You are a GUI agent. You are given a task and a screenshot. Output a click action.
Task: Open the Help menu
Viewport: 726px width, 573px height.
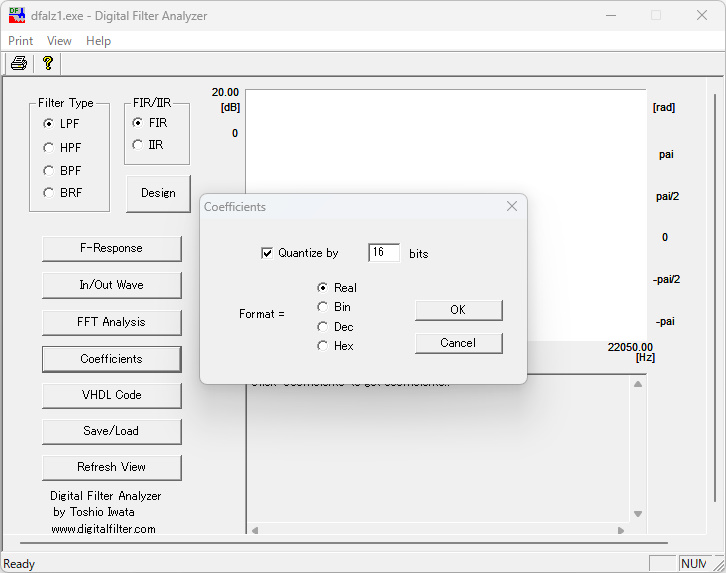(x=98, y=41)
